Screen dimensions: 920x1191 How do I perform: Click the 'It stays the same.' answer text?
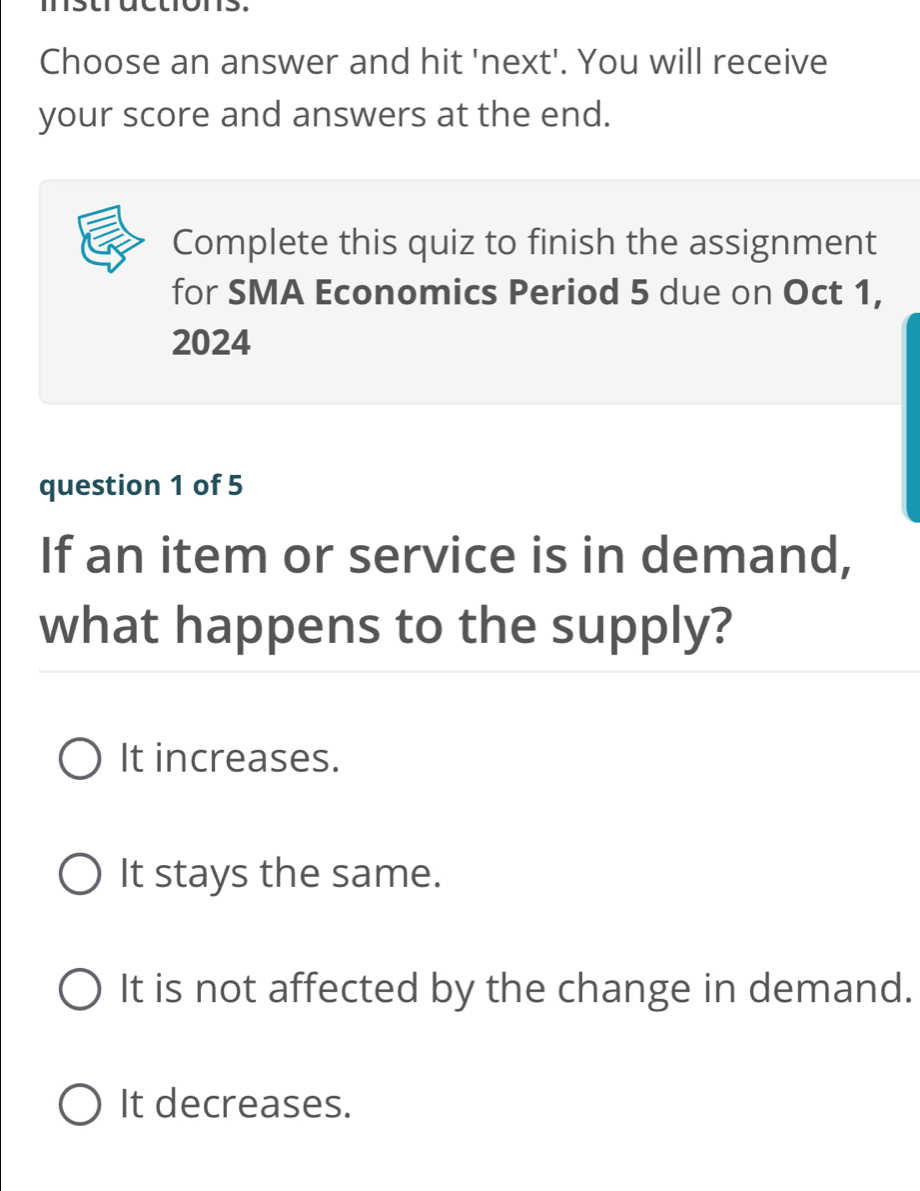point(280,875)
